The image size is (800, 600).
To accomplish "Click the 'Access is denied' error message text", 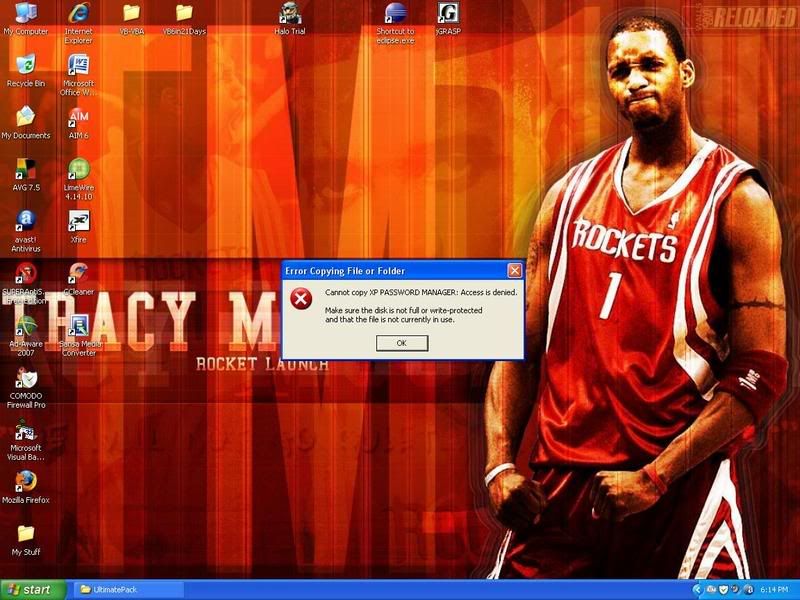I will (x=421, y=292).
